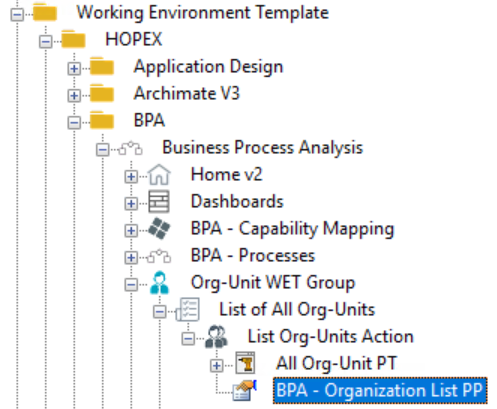Click the List of All Org-Units checklist icon
The width and height of the screenshot is (497, 409).
[x=188, y=310]
